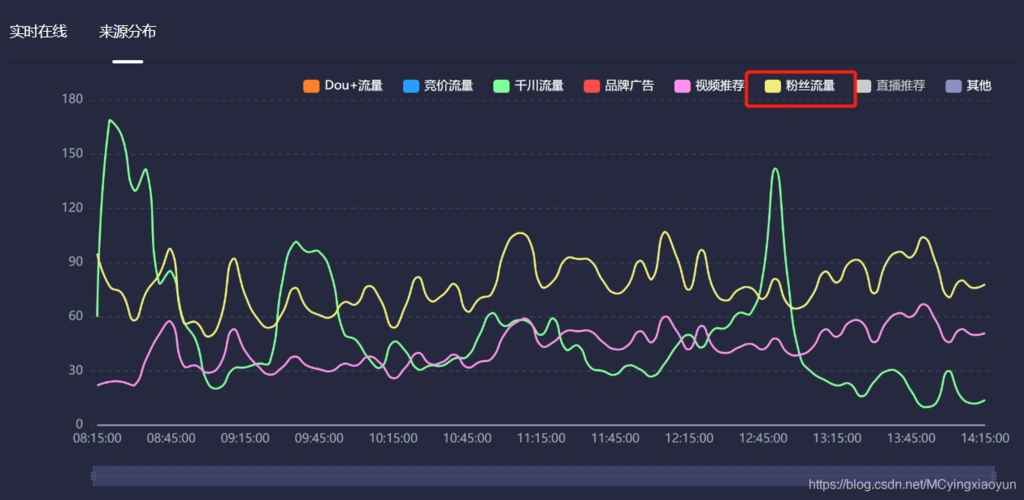Click the middle of the time range bar

pos(543,476)
